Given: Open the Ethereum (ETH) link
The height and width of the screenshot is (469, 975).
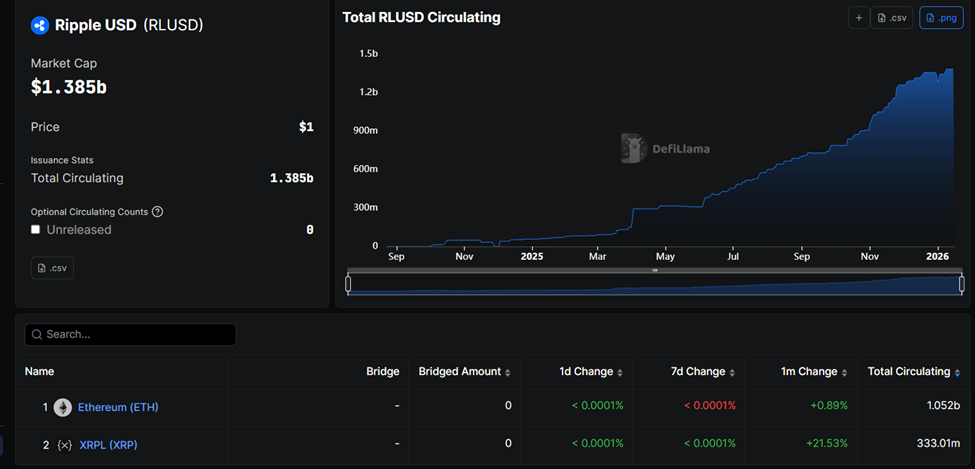Looking at the screenshot, I should pyautogui.click(x=118, y=407).
